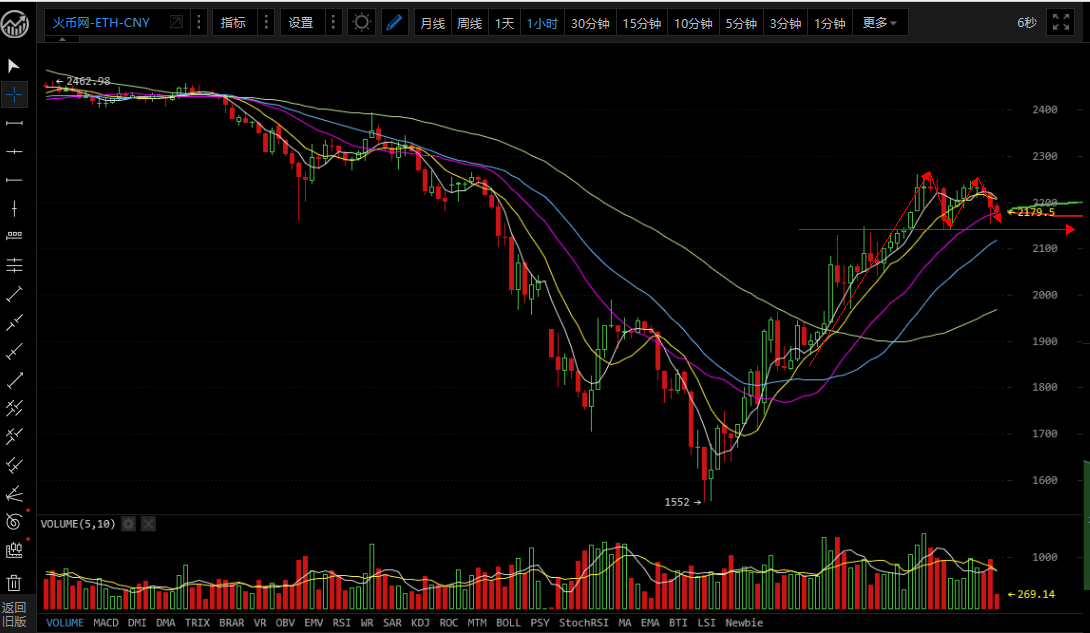1090x633 pixels.
Task: Open the 设置 settings menu
Action: click(x=300, y=22)
